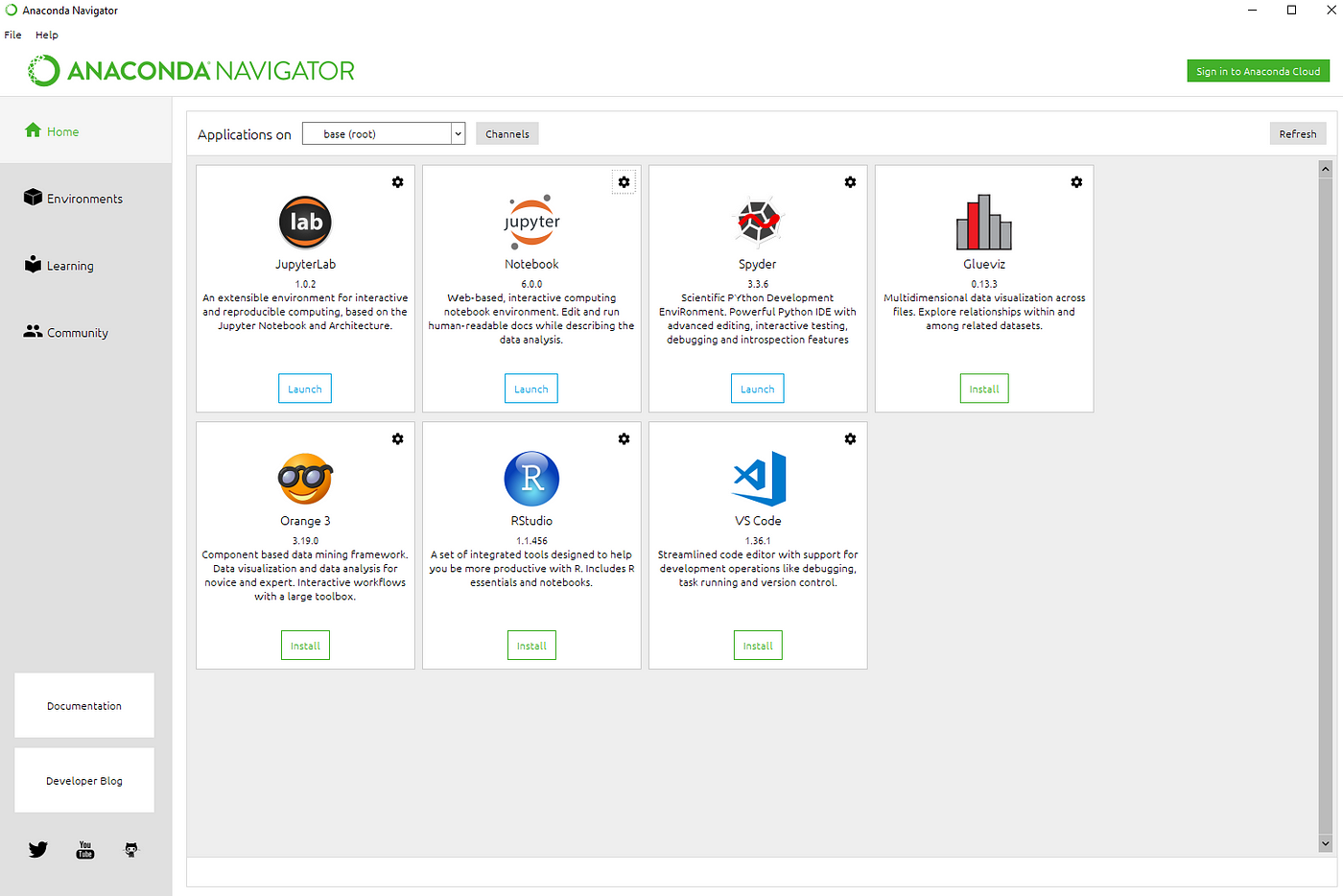Screen dimensions: 1343x896
Task: Open Spyder gear options icon
Action: click(x=850, y=182)
